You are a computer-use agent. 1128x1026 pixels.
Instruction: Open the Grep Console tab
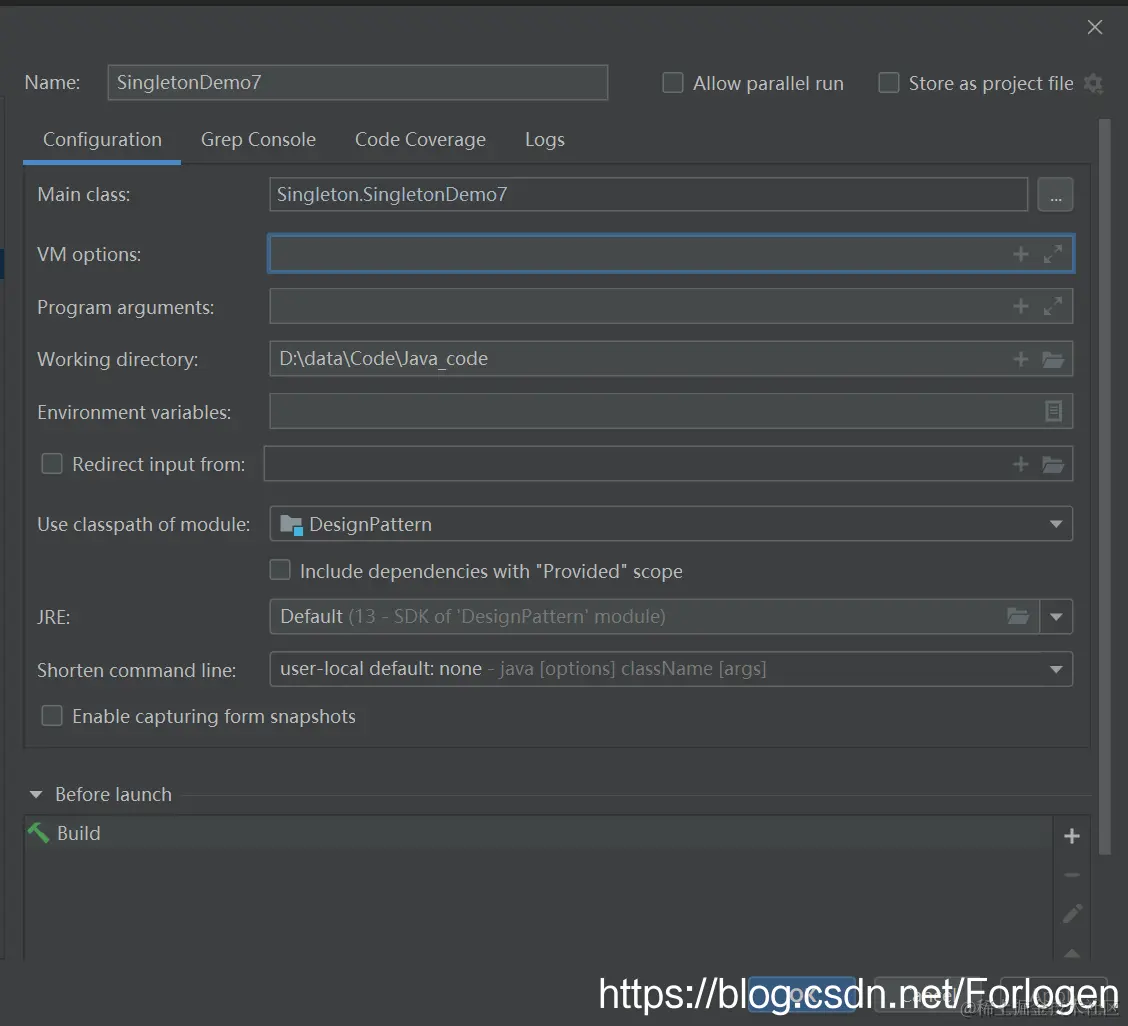[258, 140]
